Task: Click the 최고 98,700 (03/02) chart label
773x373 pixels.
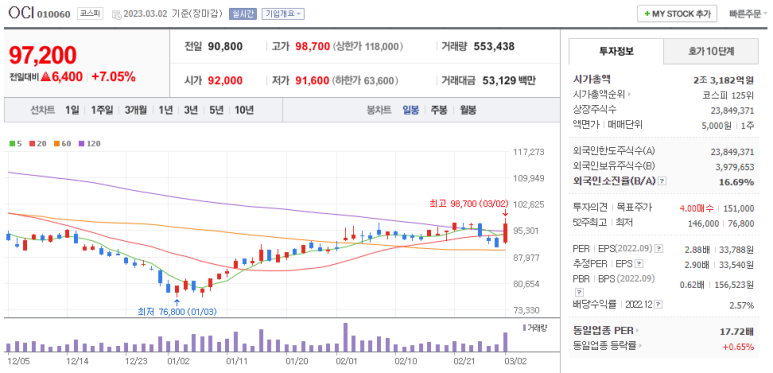Action: [468, 204]
